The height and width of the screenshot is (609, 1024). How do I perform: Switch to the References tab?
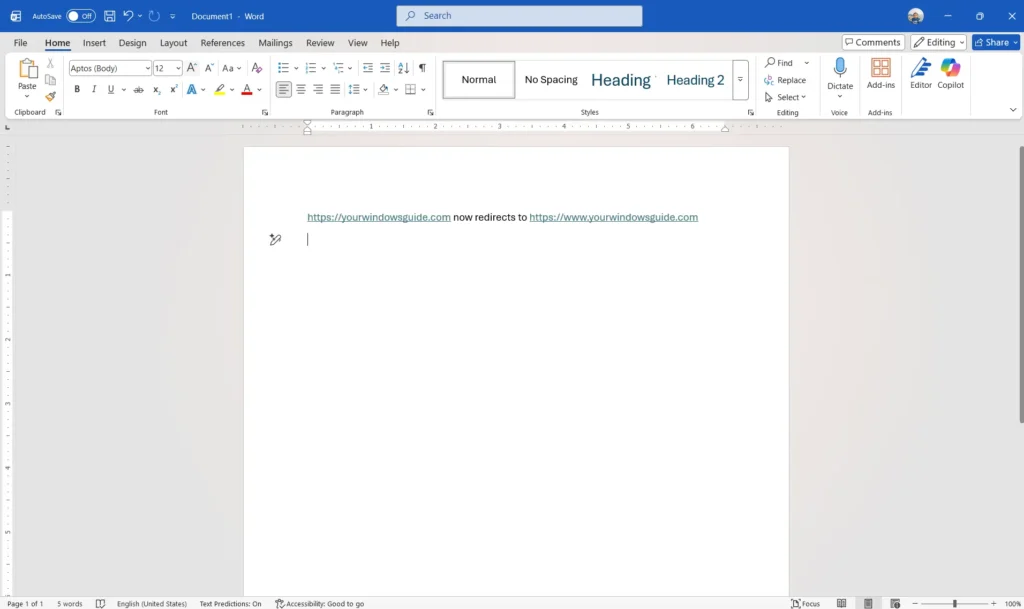tap(223, 42)
